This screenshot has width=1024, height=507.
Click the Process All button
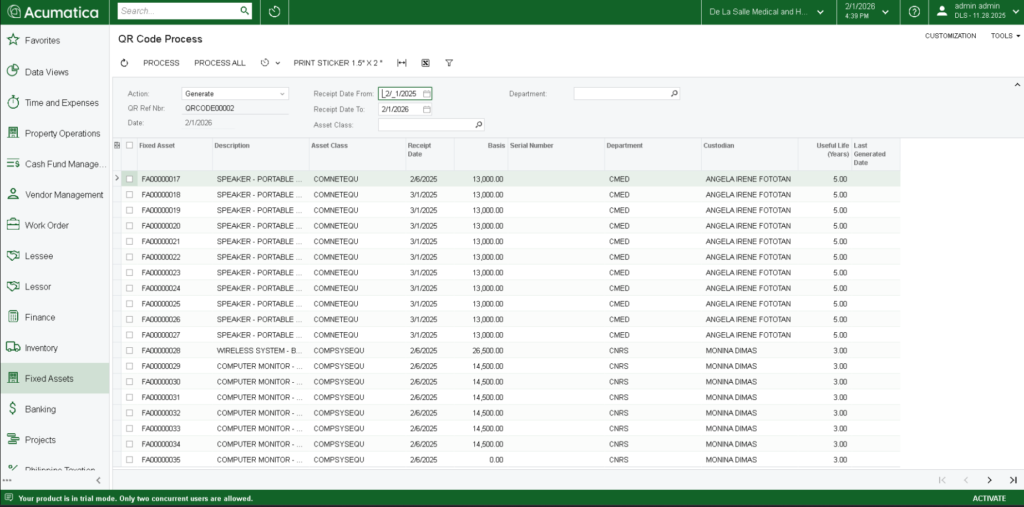tap(219, 63)
